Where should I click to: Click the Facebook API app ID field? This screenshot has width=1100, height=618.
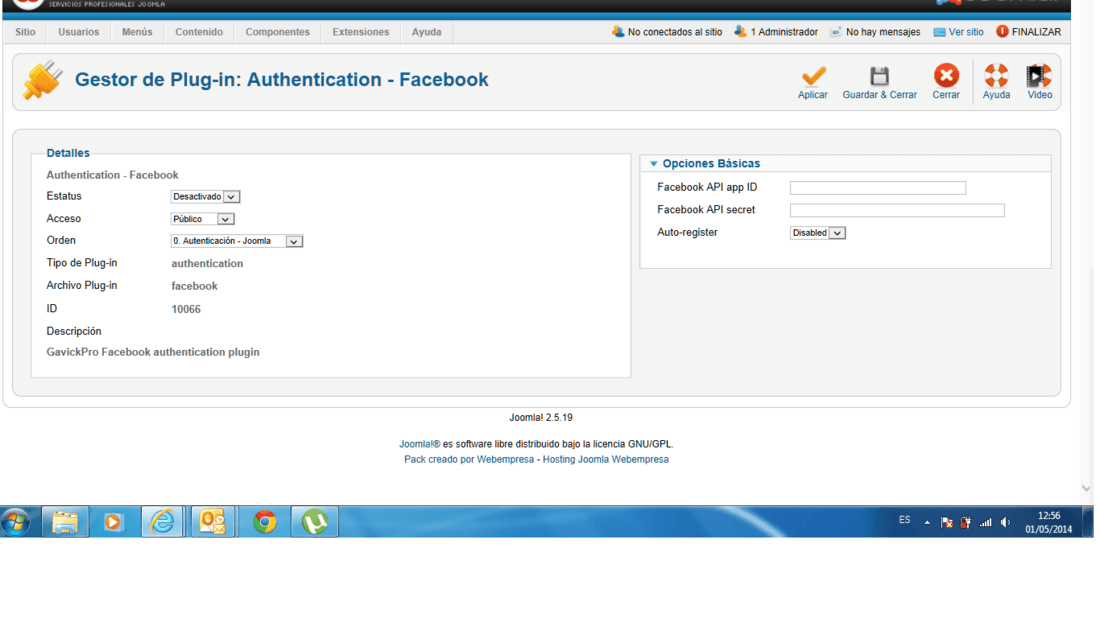point(878,188)
